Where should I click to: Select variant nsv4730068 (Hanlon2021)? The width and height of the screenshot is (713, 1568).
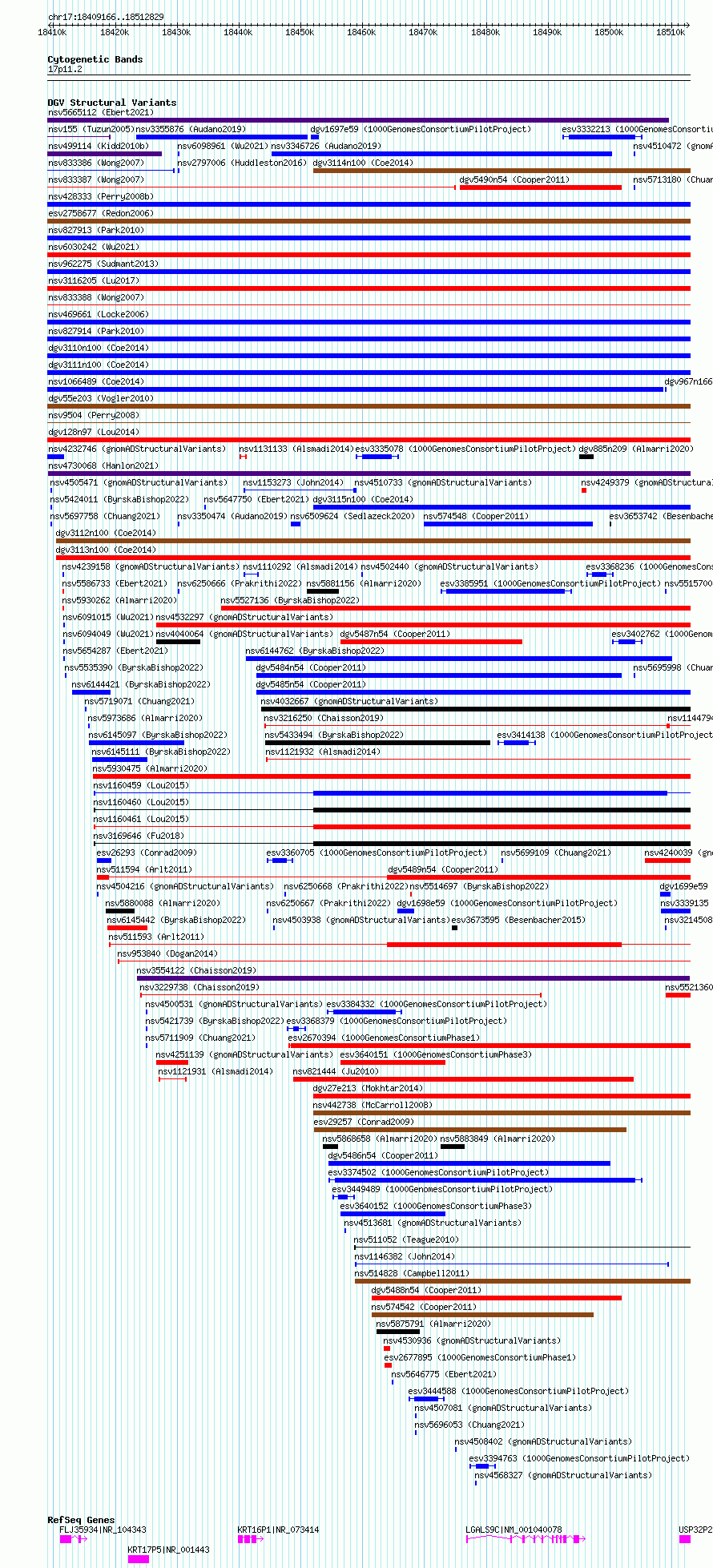pos(103,466)
